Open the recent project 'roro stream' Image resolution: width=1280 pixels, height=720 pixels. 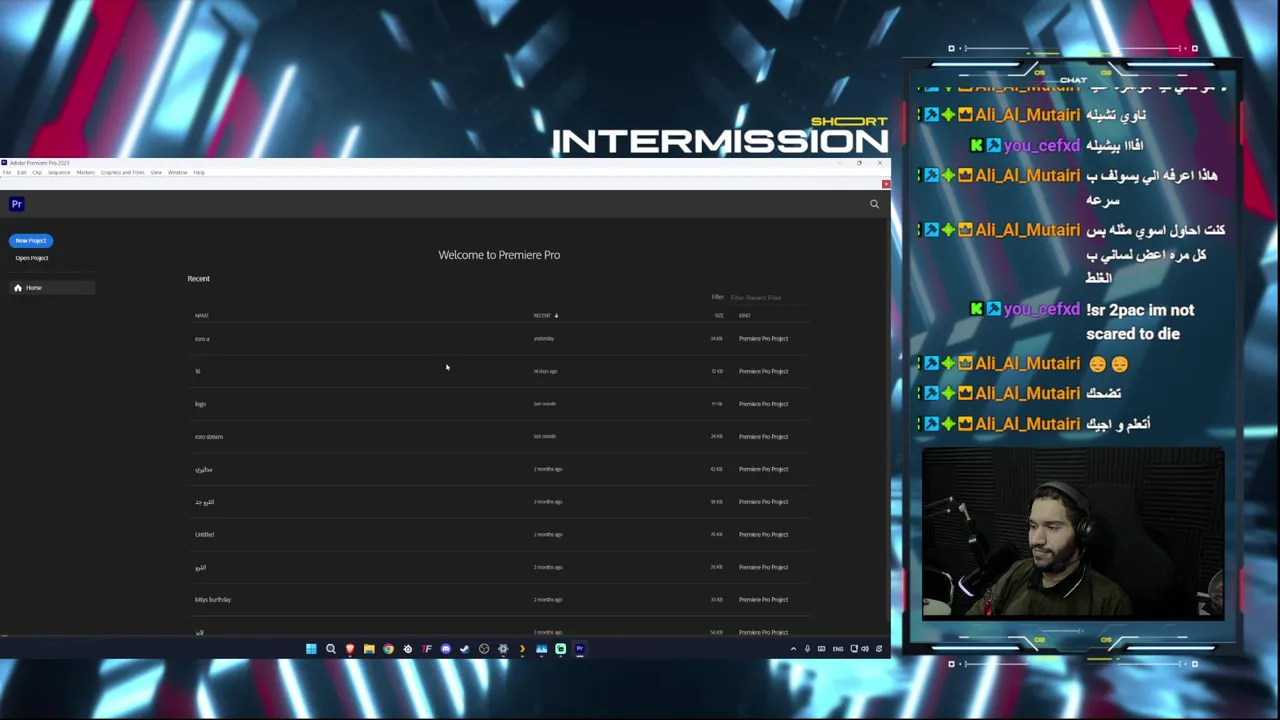pyautogui.click(x=500, y=437)
